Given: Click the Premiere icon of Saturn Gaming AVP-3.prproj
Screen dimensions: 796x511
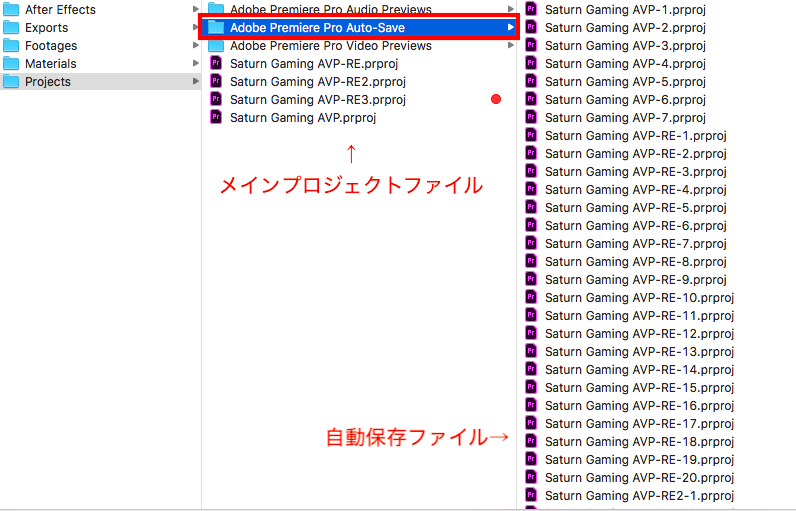Looking at the screenshot, I should (x=531, y=46).
